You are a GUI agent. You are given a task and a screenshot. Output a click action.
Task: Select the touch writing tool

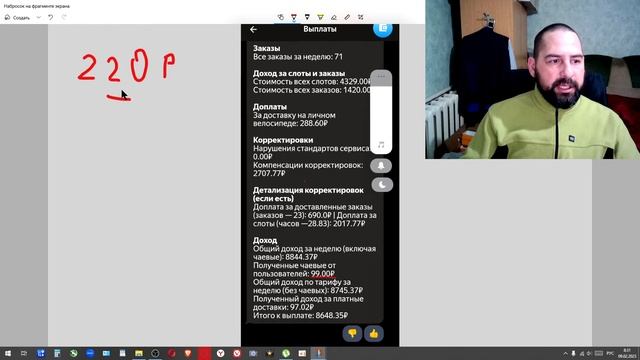(x=281, y=17)
